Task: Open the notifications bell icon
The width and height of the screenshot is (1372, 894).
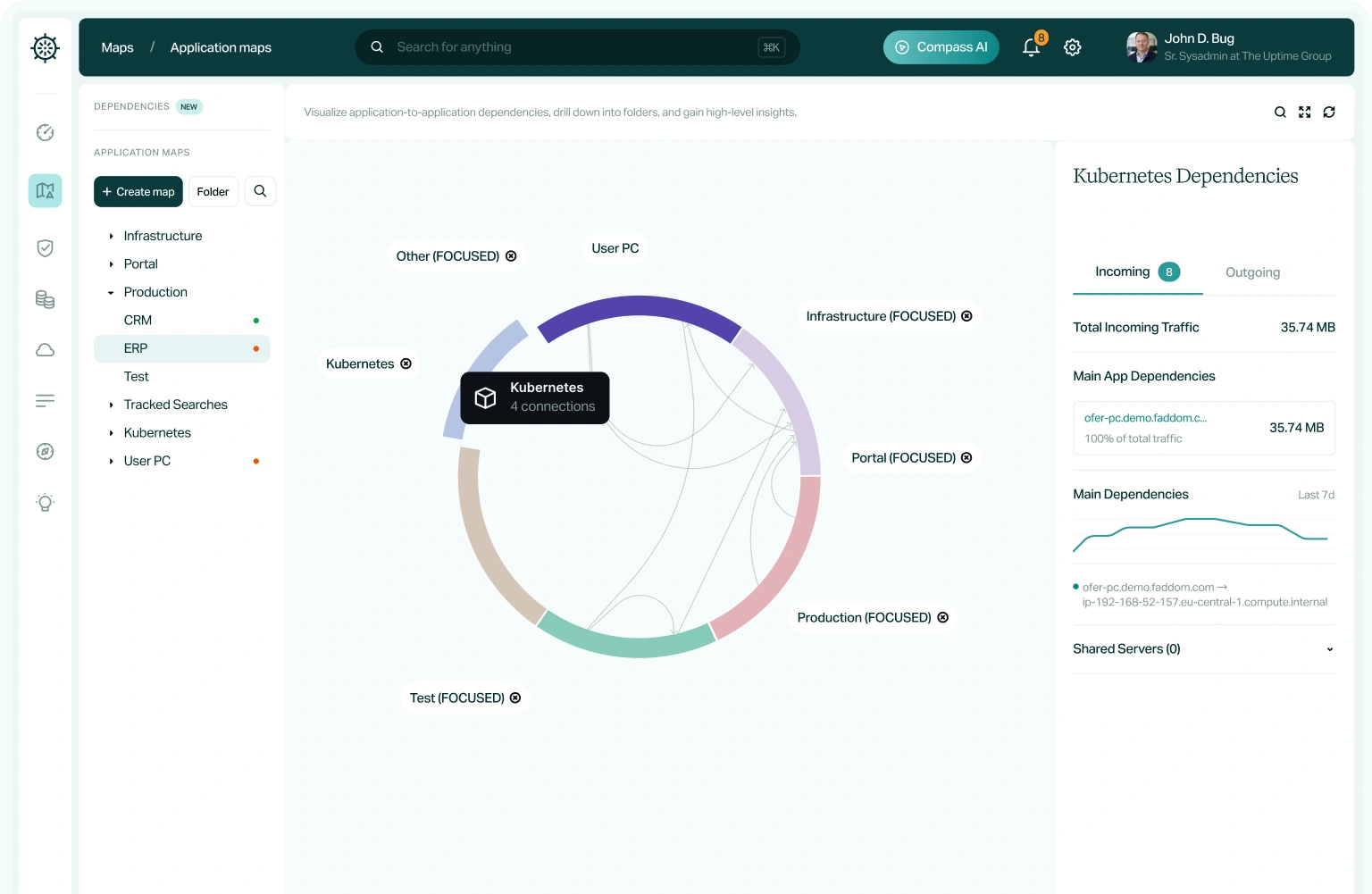Action: click(1031, 47)
